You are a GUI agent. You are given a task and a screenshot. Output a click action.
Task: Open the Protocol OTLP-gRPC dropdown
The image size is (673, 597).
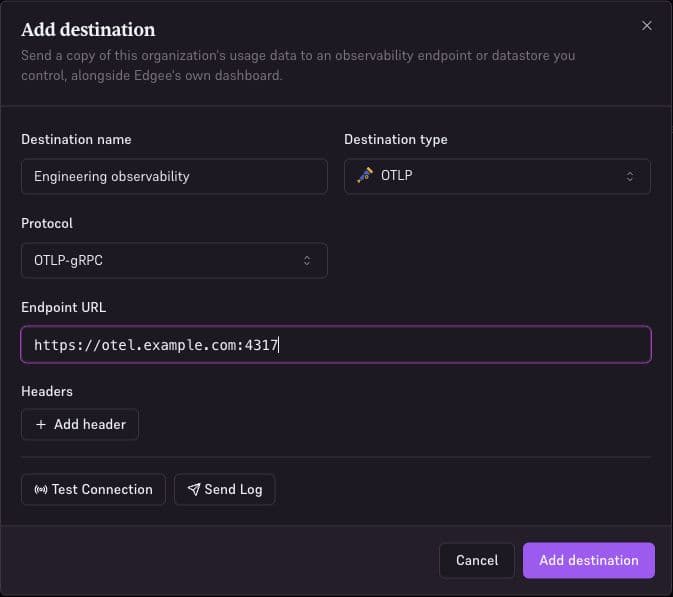174,261
